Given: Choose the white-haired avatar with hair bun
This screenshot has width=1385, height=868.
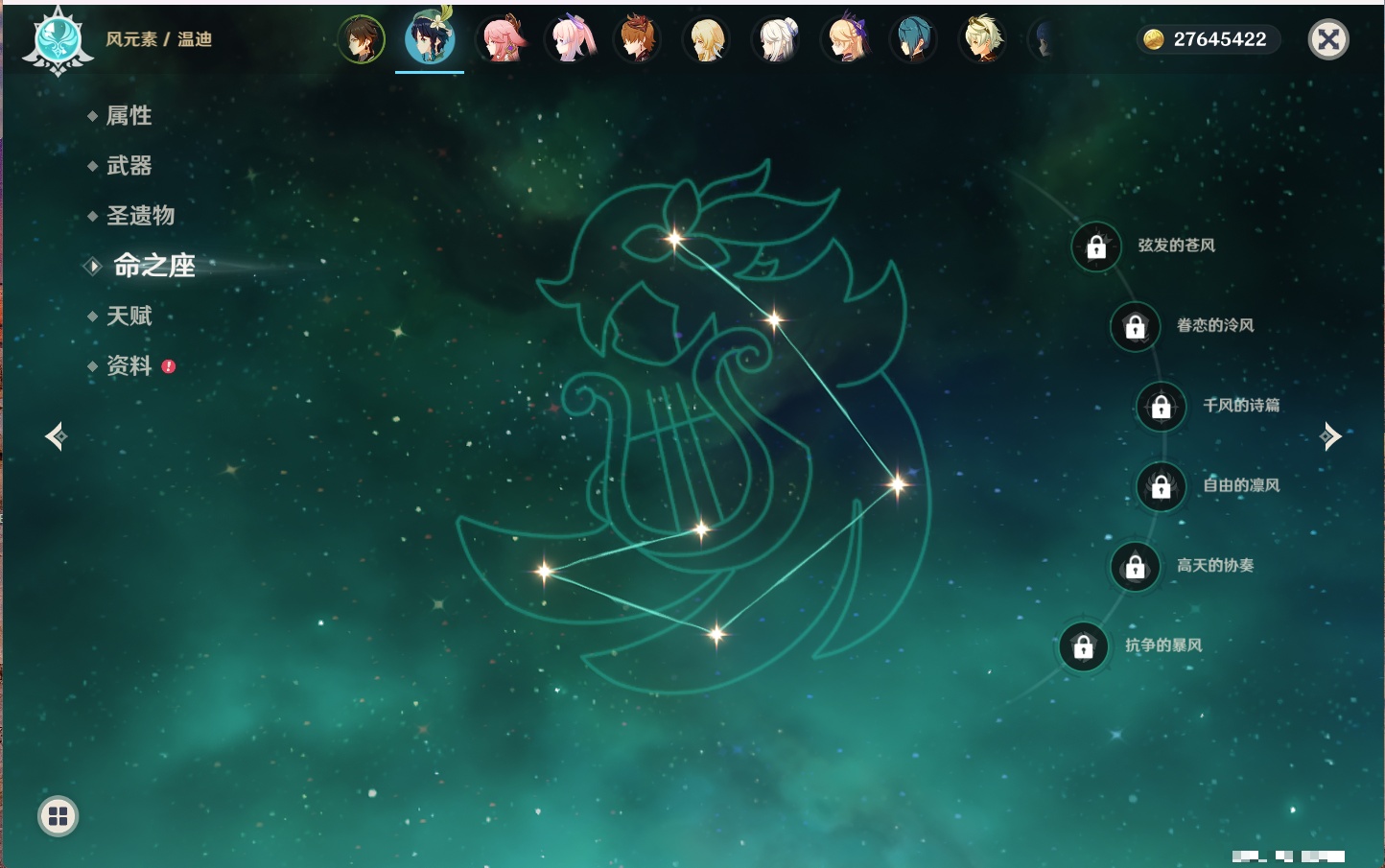Looking at the screenshot, I should tap(776, 39).
